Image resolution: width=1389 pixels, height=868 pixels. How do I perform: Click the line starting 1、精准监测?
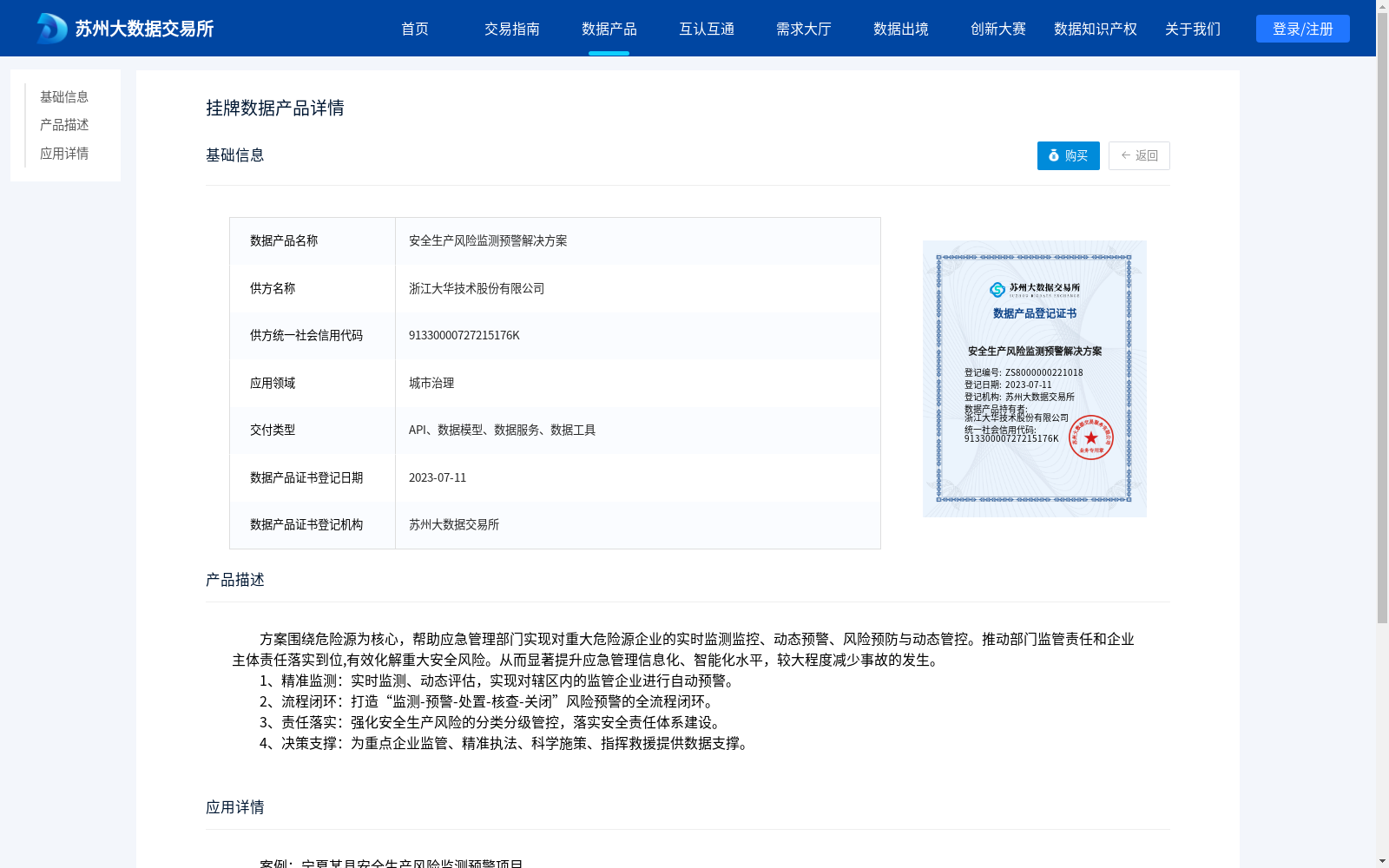click(499, 681)
